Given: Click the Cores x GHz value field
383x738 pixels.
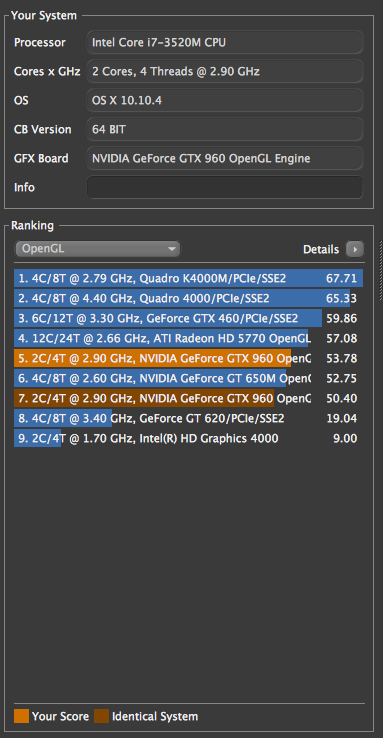Looking at the screenshot, I should (225, 72).
